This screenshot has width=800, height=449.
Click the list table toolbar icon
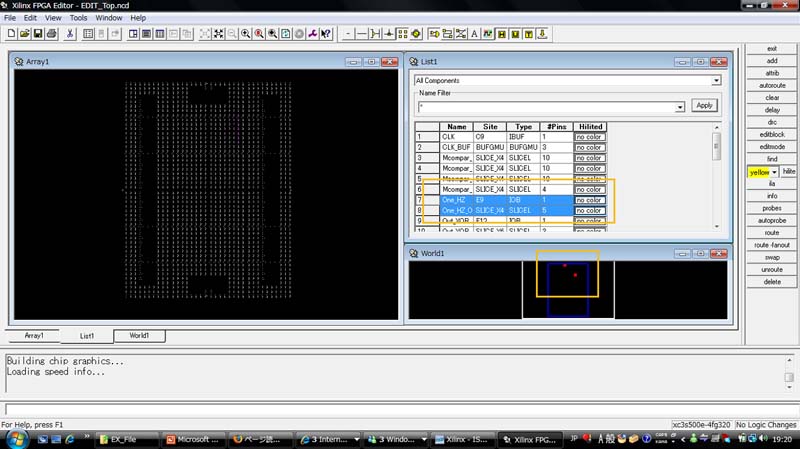tap(88, 34)
